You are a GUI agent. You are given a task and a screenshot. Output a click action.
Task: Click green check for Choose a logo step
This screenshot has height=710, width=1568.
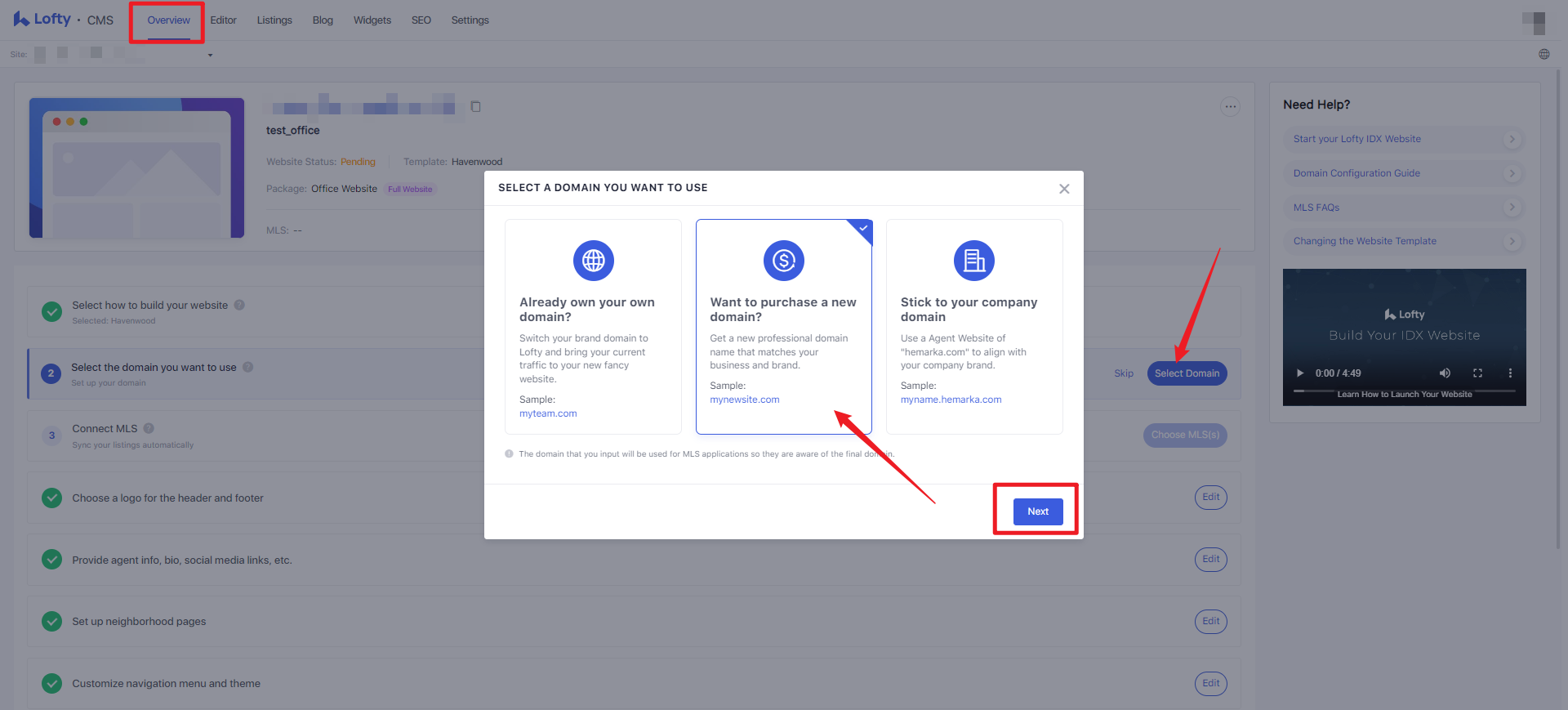(x=51, y=498)
